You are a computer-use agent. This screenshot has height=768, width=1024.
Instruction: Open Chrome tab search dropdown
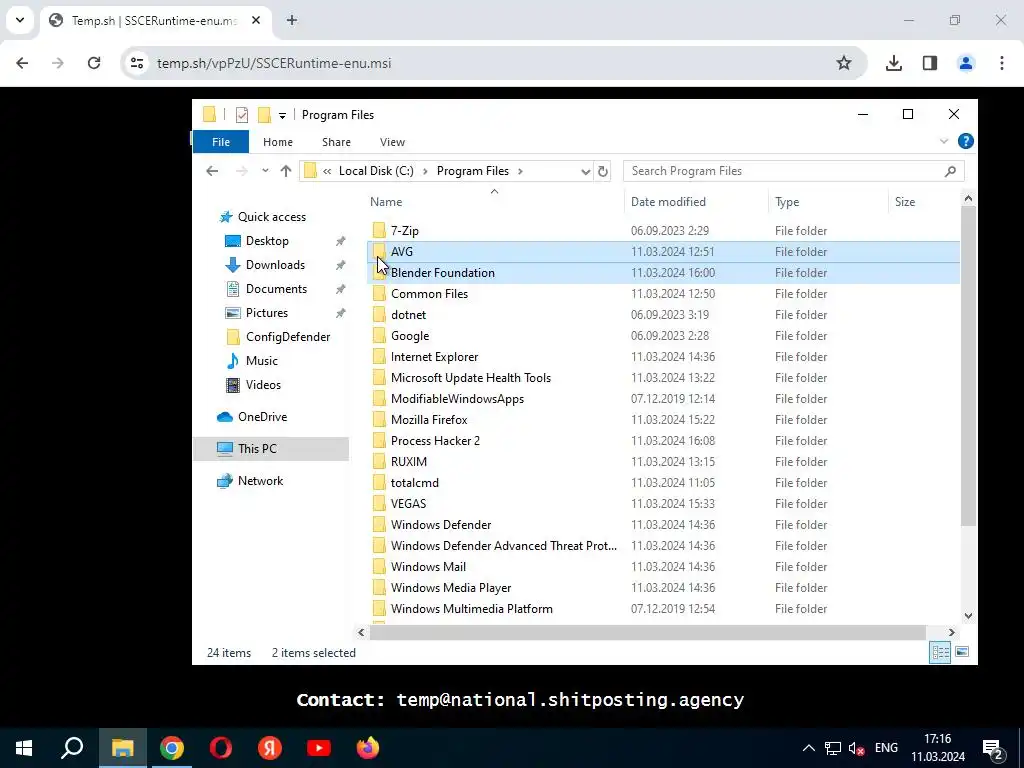[x=20, y=20]
